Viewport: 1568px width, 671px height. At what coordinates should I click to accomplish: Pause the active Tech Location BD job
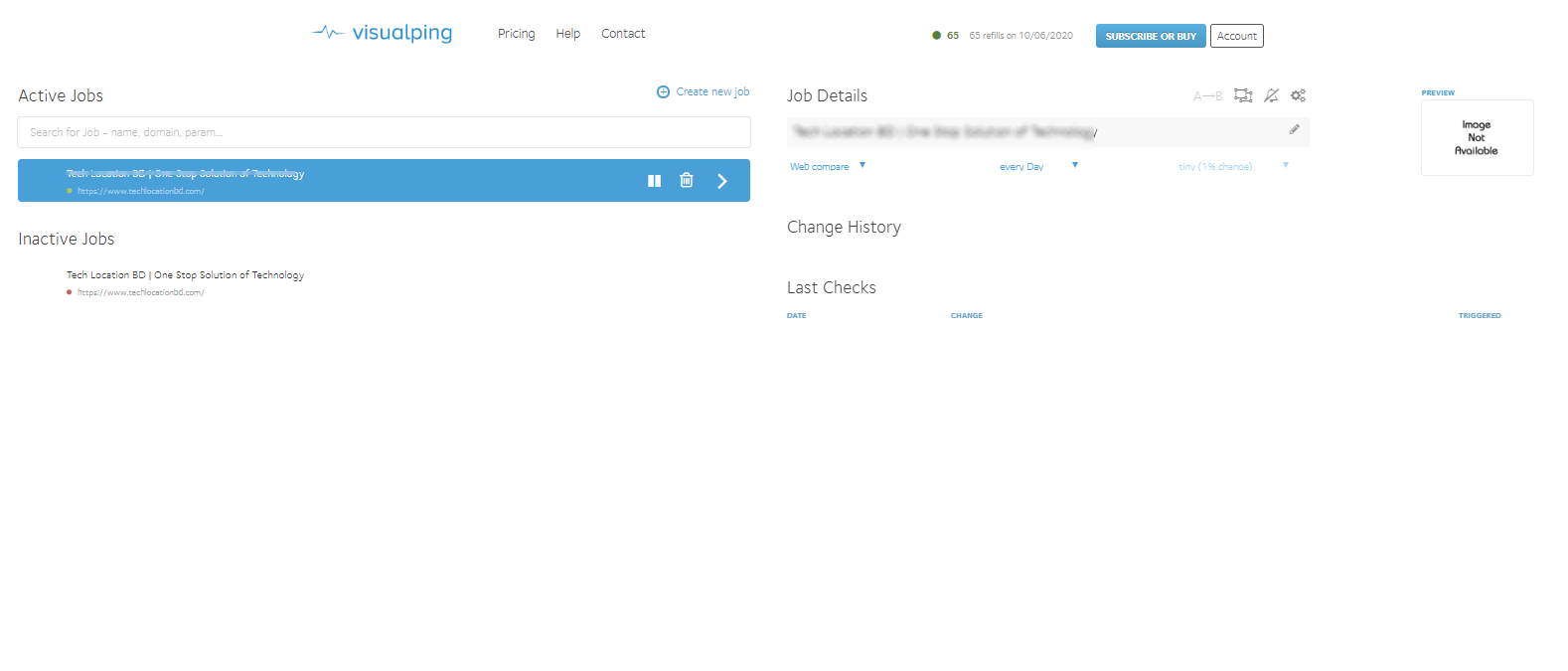tap(654, 181)
